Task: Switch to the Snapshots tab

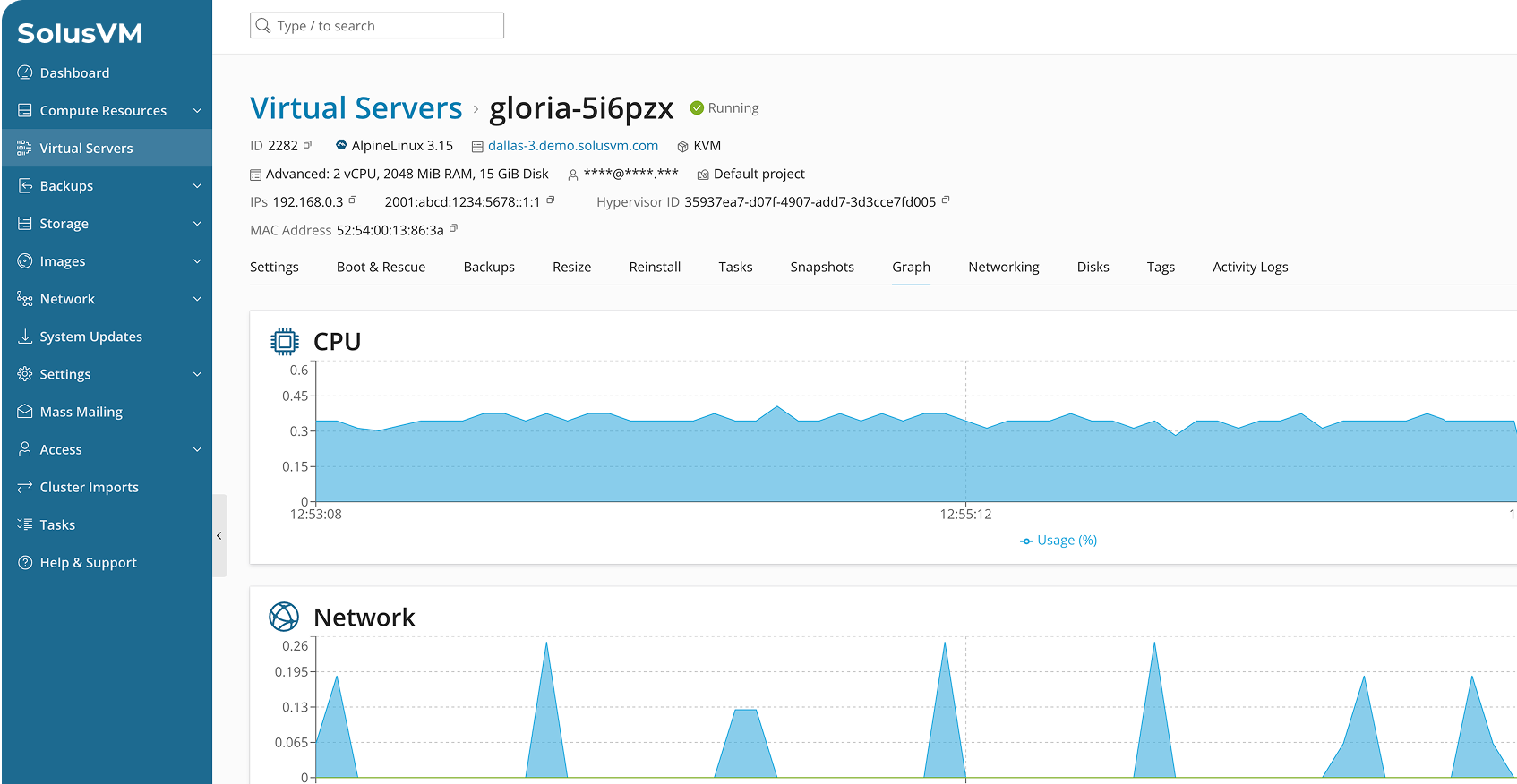Action: coord(821,267)
